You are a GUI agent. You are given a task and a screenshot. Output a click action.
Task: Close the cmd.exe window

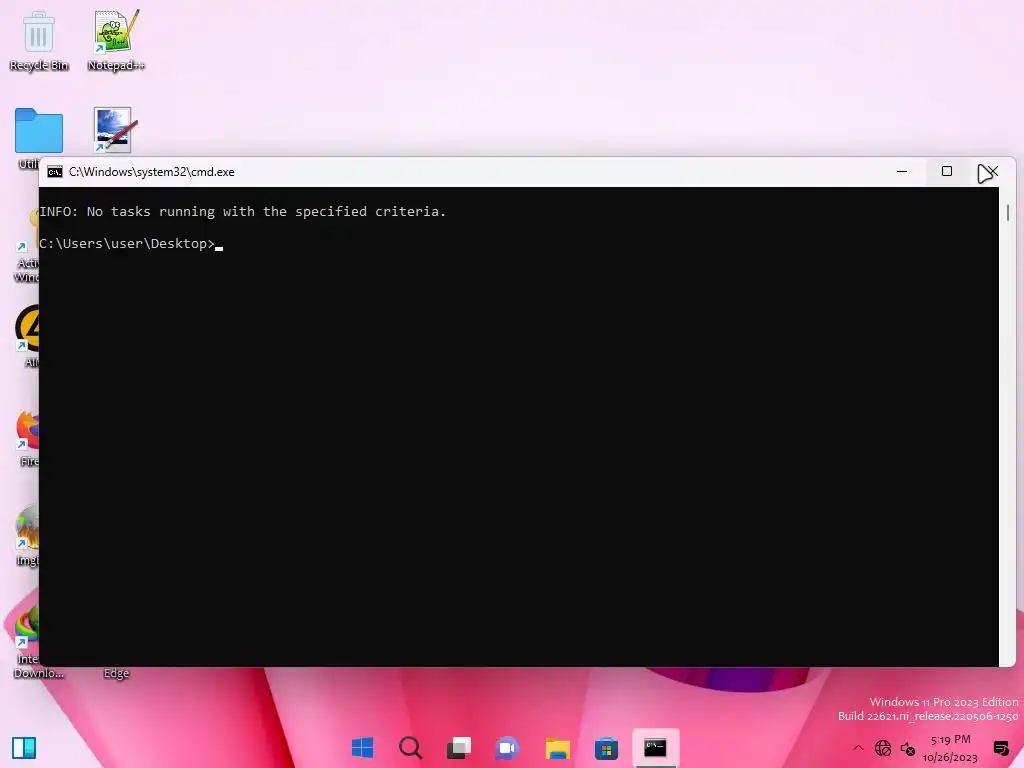click(x=992, y=171)
